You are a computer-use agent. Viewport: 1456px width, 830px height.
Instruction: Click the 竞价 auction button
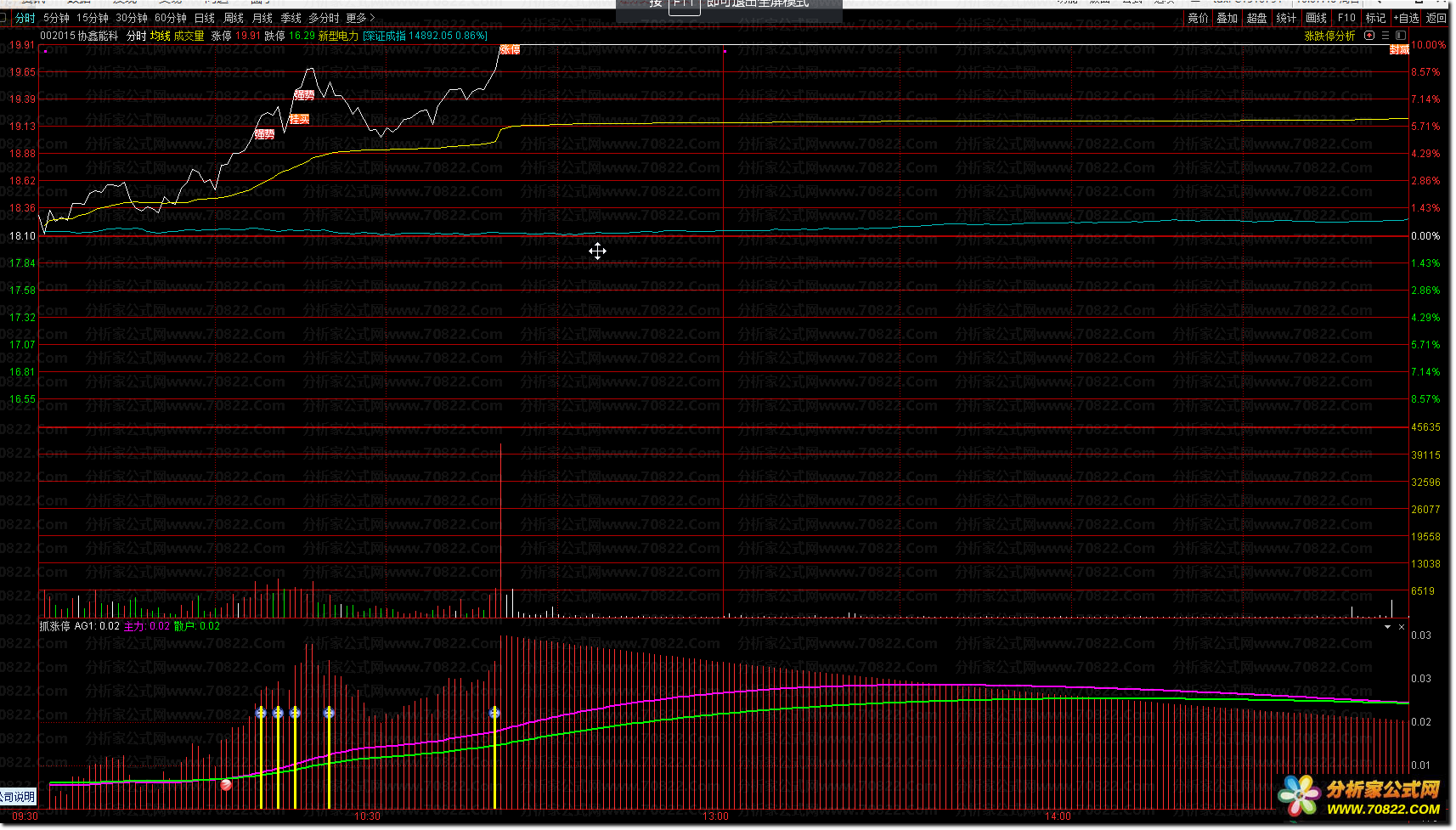(1198, 18)
